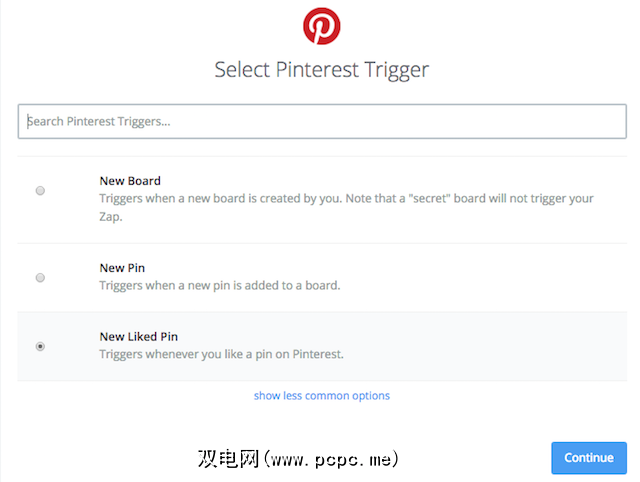
Task: Click the Pinterest logo icon
Action: (322, 26)
